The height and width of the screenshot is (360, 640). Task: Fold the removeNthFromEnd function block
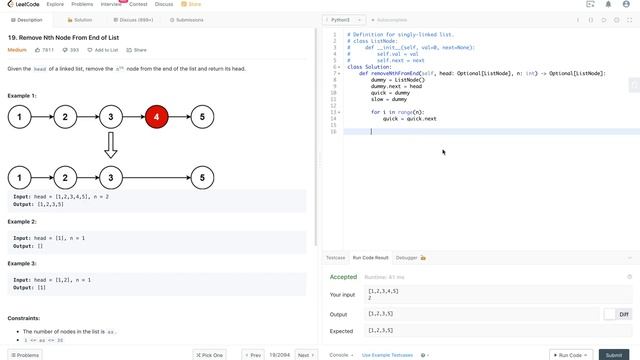[339, 73]
